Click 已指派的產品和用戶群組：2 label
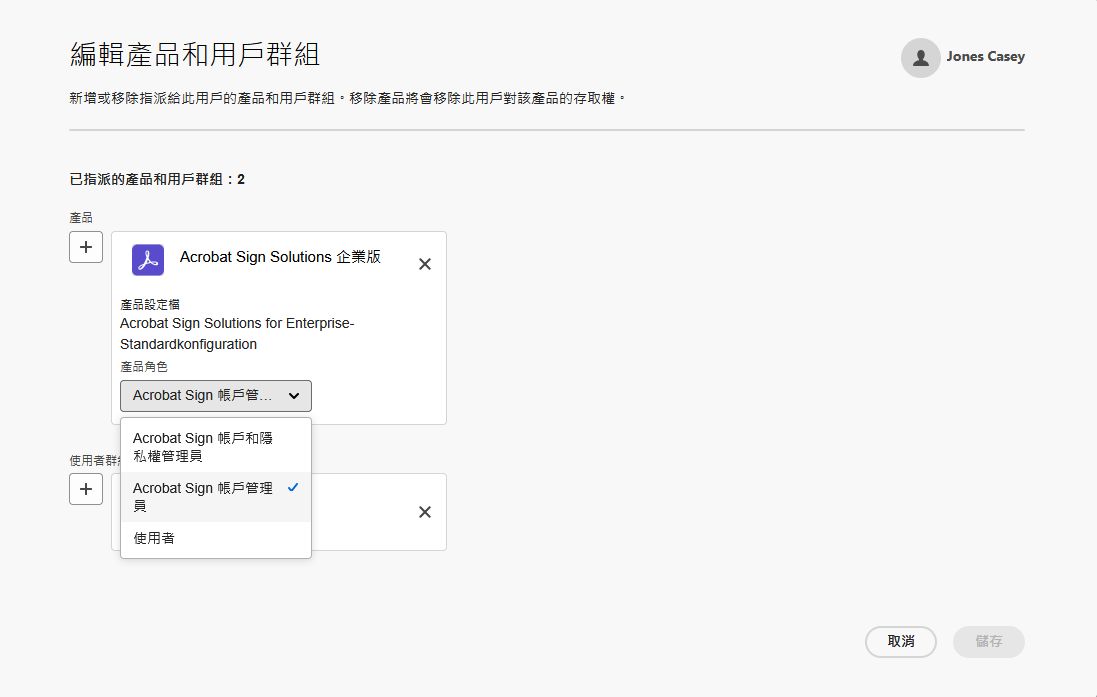The width and height of the screenshot is (1097, 697). pyautogui.click(x=157, y=180)
